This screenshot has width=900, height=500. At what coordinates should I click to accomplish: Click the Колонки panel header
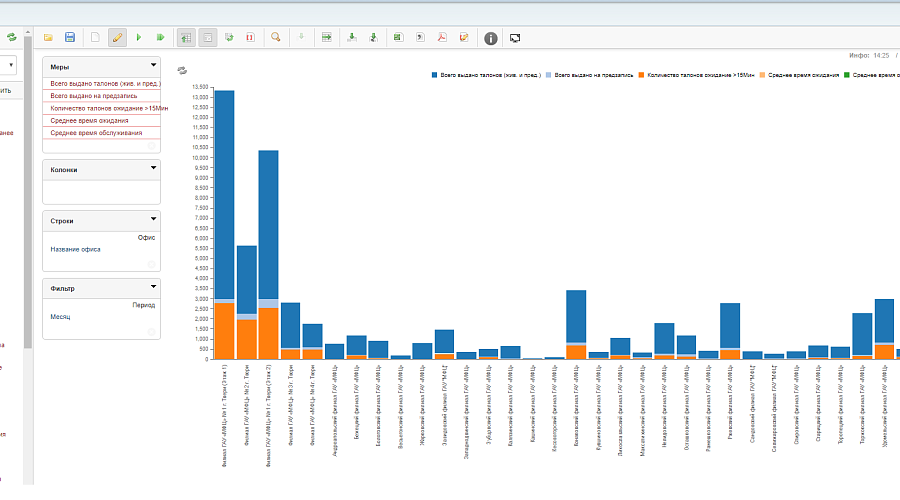point(102,170)
